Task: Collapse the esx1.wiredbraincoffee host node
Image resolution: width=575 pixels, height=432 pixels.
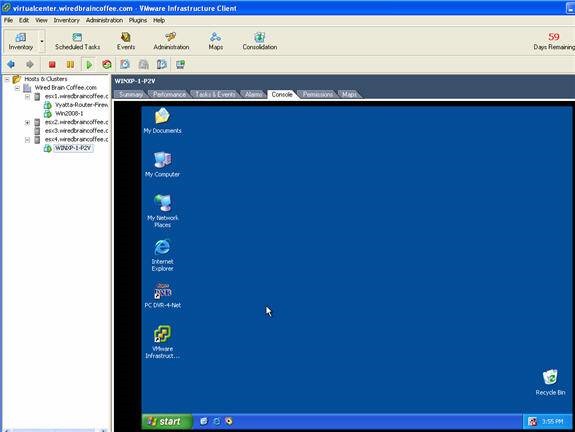Action: pos(28,96)
